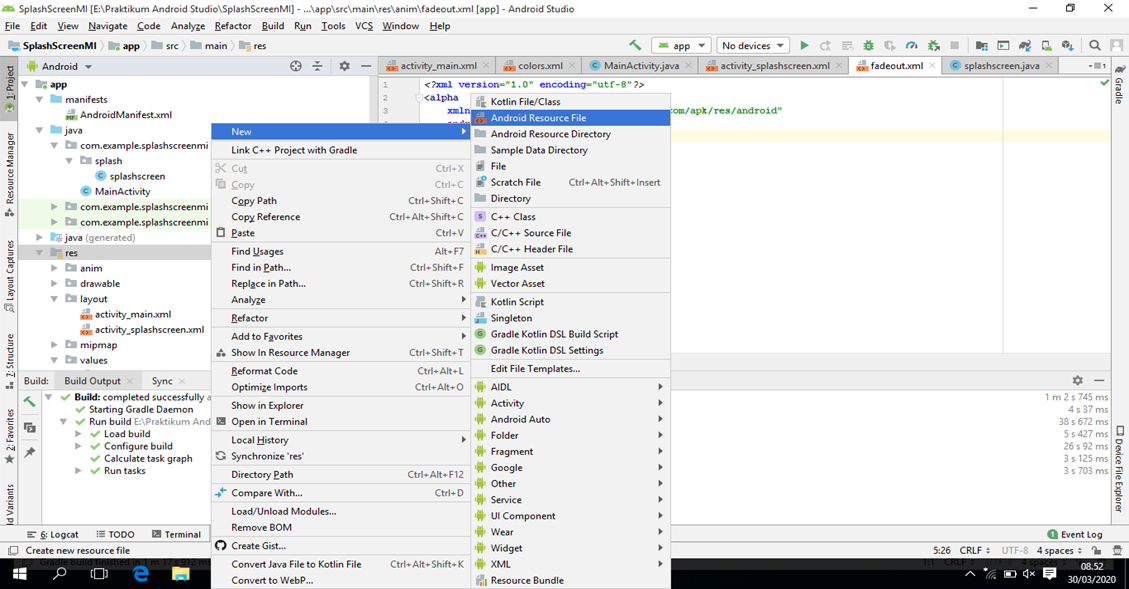The height and width of the screenshot is (589, 1129).
Task: Open the Refactor menu in menu bar
Action: pyautogui.click(x=233, y=26)
